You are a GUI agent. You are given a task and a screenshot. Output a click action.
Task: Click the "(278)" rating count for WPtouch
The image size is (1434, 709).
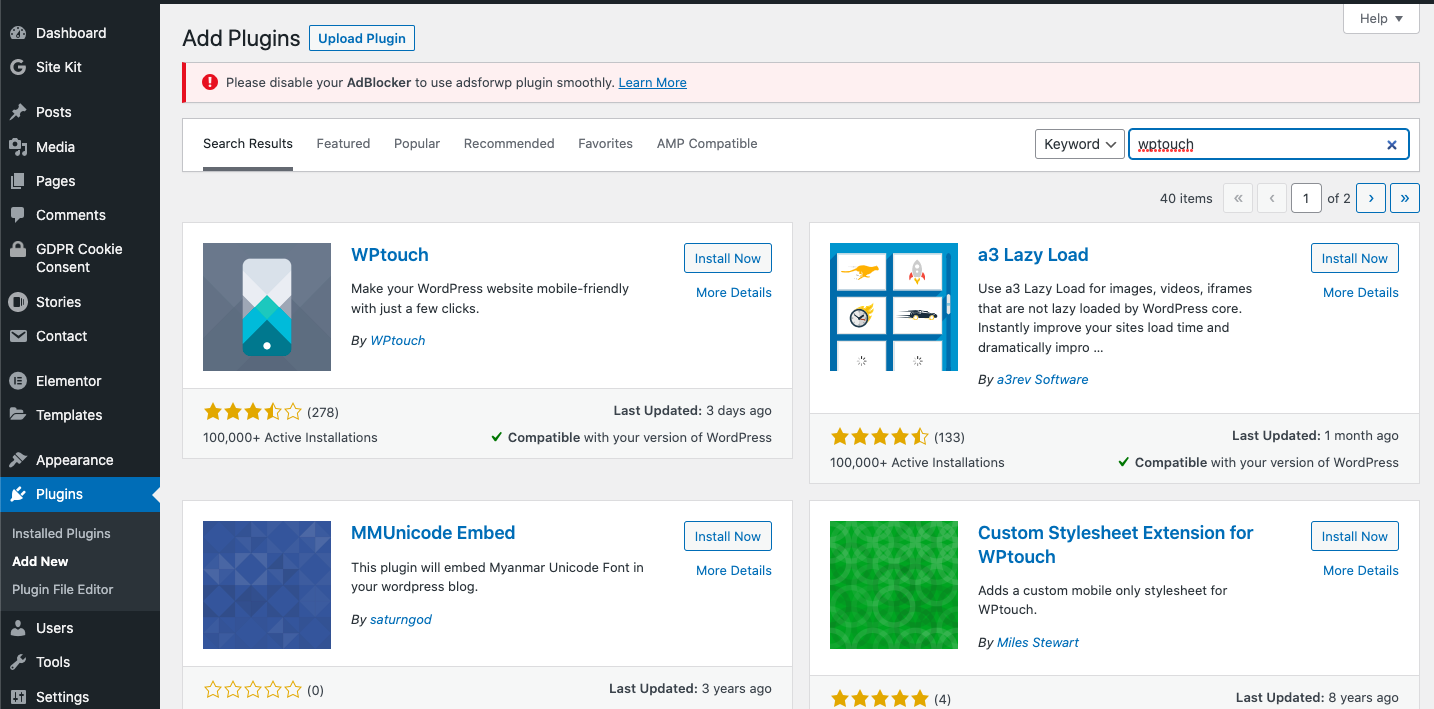(x=323, y=412)
